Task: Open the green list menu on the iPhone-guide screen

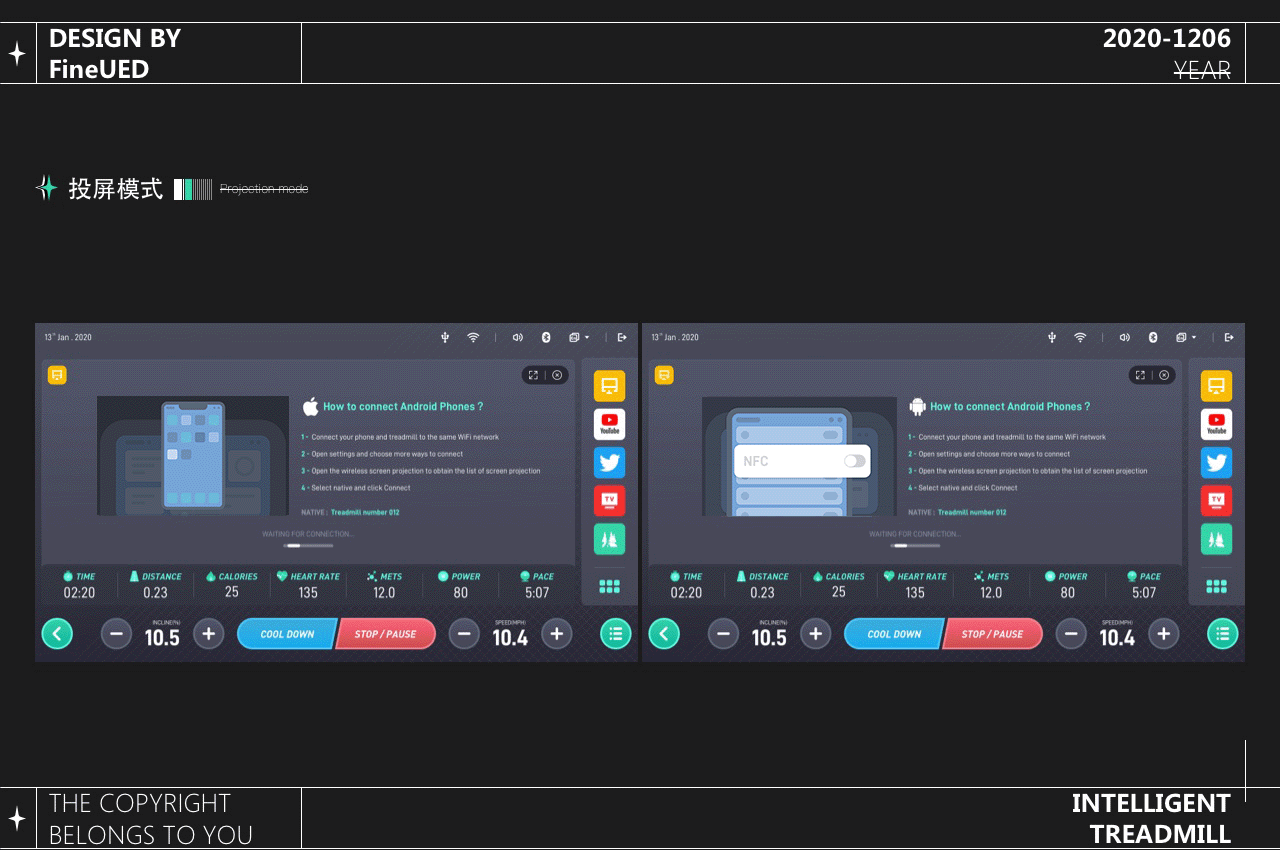Action: point(616,633)
